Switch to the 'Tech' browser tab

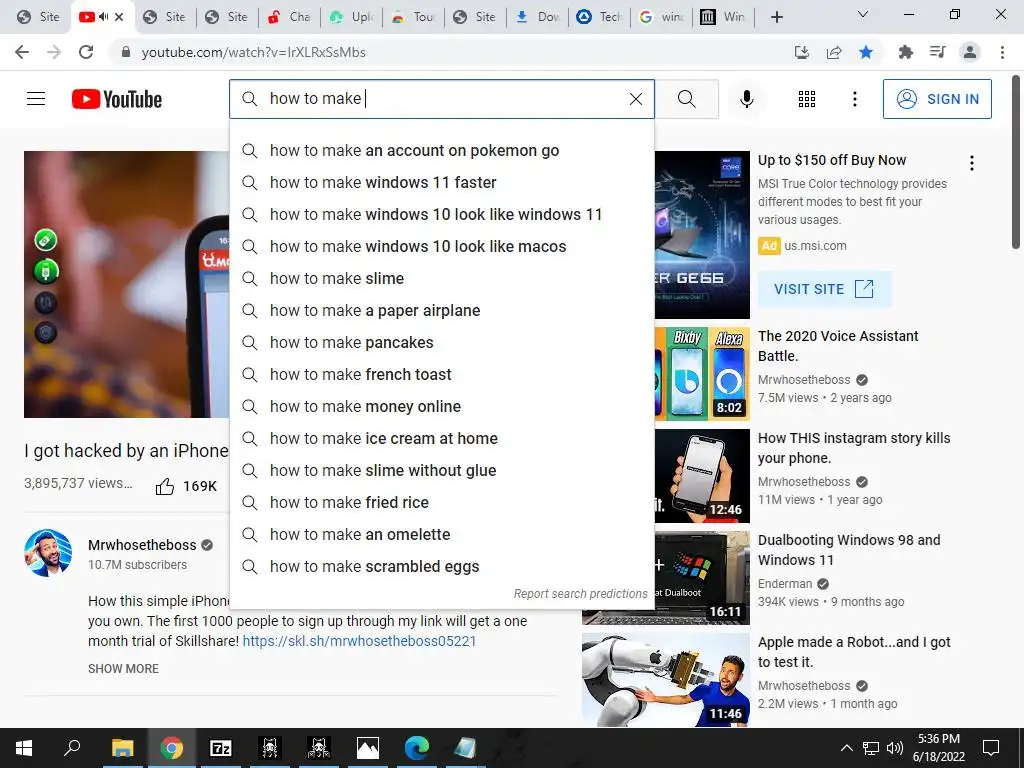599,17
